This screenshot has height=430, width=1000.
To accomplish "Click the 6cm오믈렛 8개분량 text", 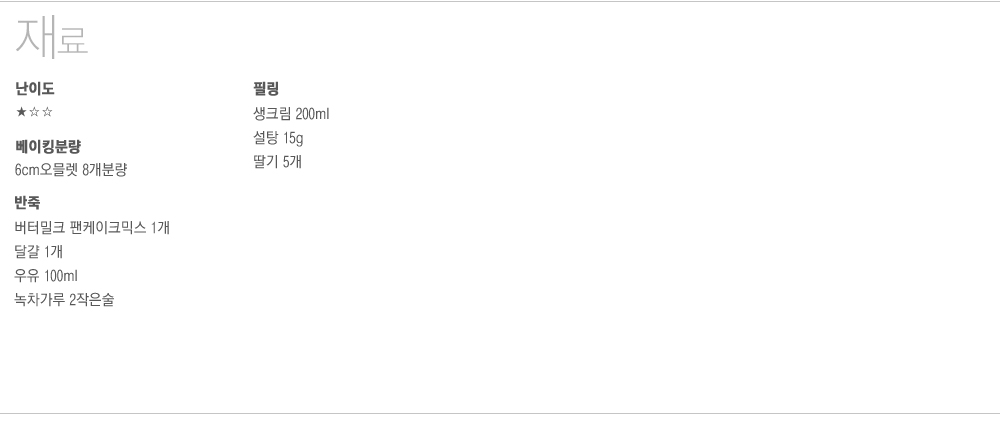I will (x=71, y=170).
